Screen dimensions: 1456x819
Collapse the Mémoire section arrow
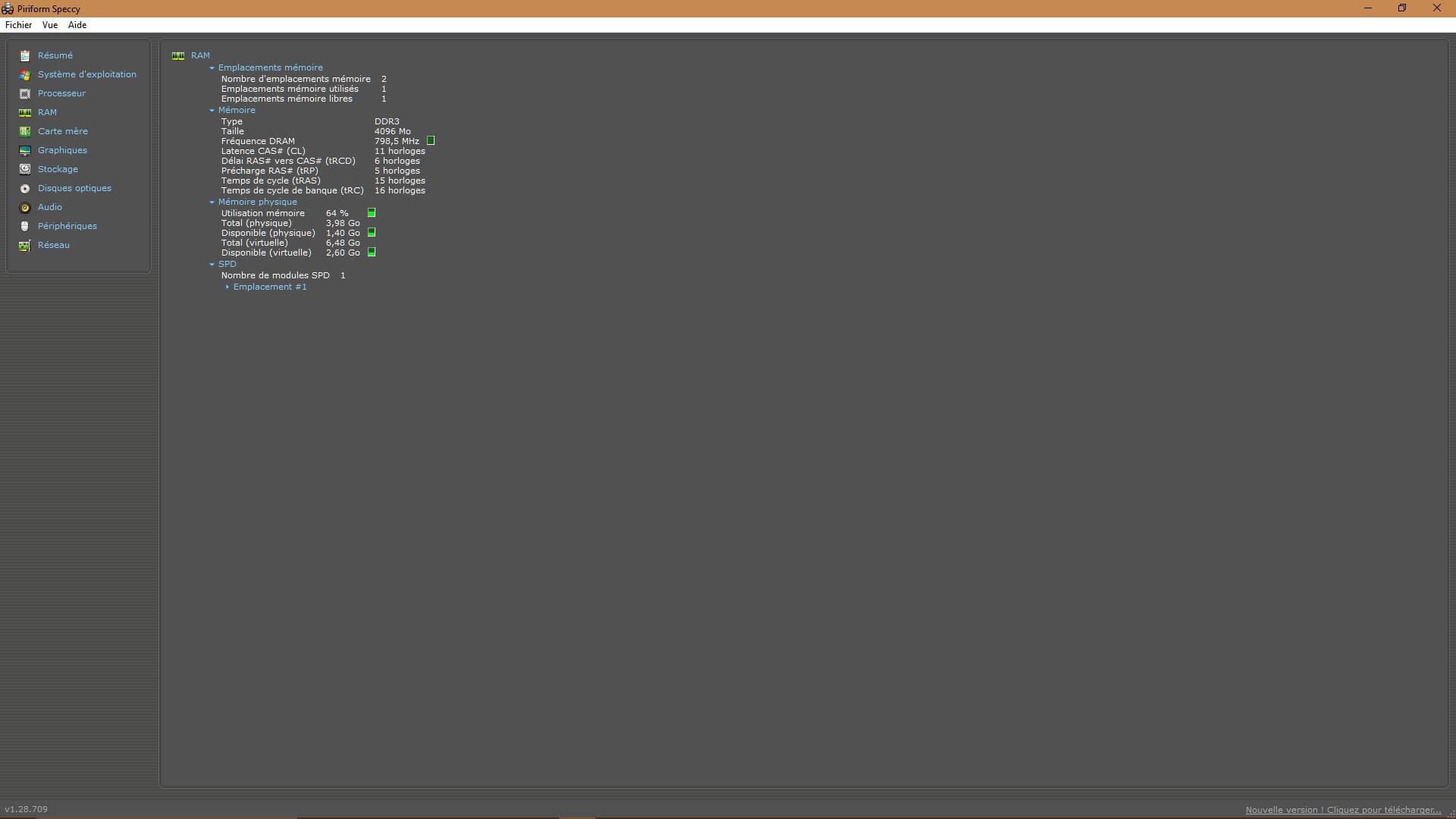pyautogui.click(x=212, y=110)
